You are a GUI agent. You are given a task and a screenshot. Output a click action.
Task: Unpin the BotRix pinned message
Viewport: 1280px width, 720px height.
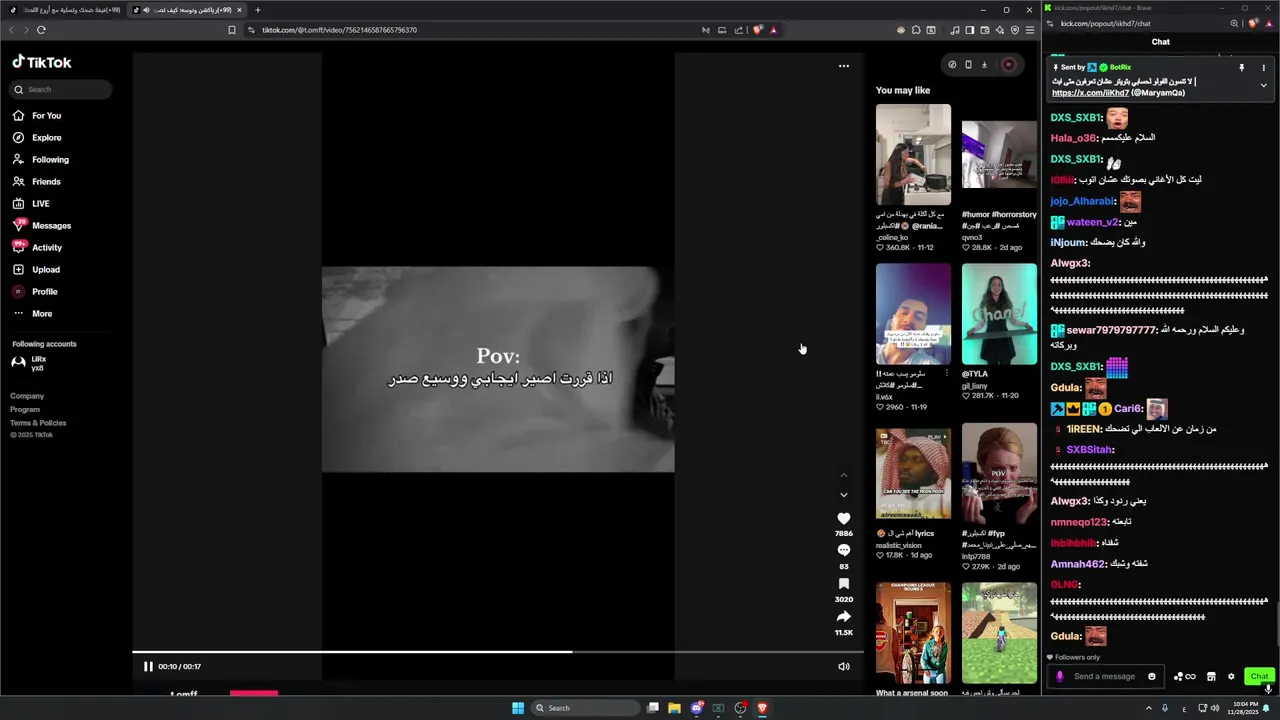tap(1242, 68)
